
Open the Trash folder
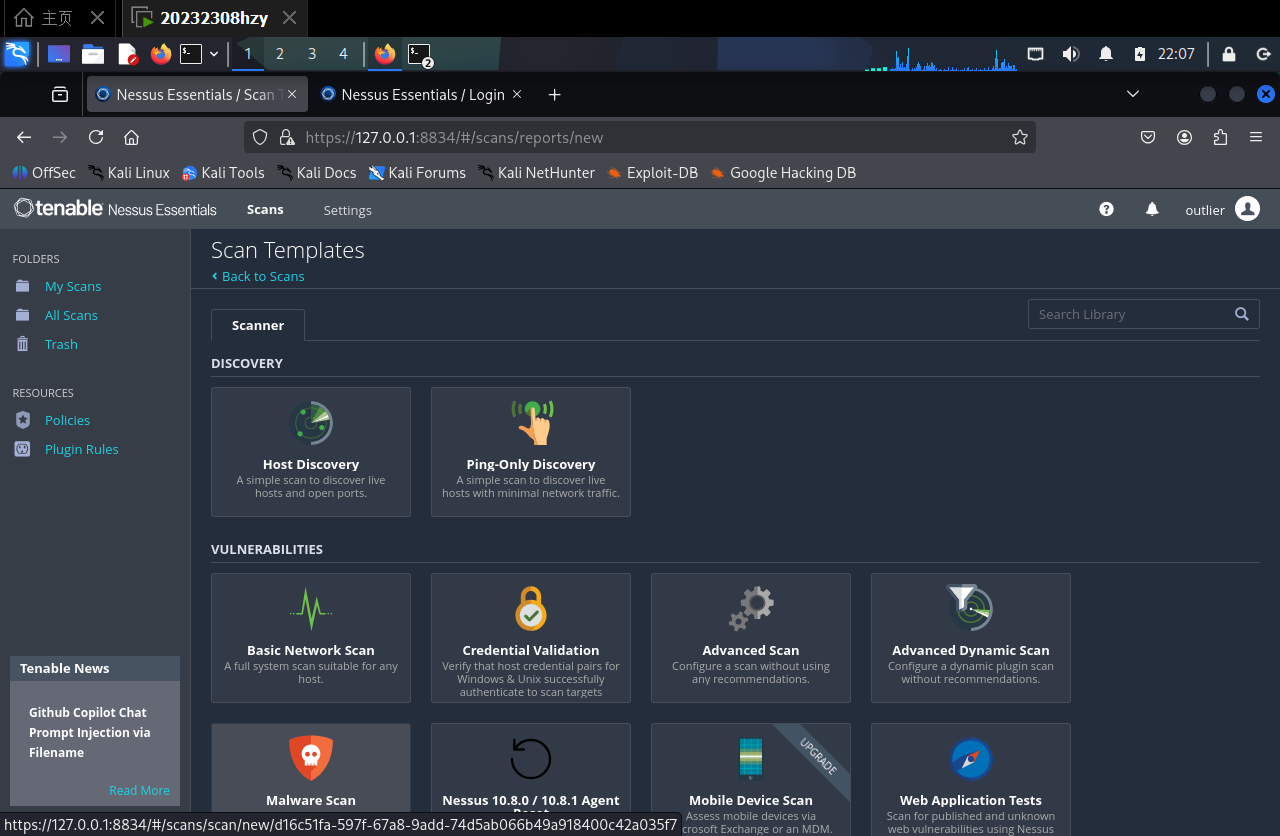tap(61, 344)
